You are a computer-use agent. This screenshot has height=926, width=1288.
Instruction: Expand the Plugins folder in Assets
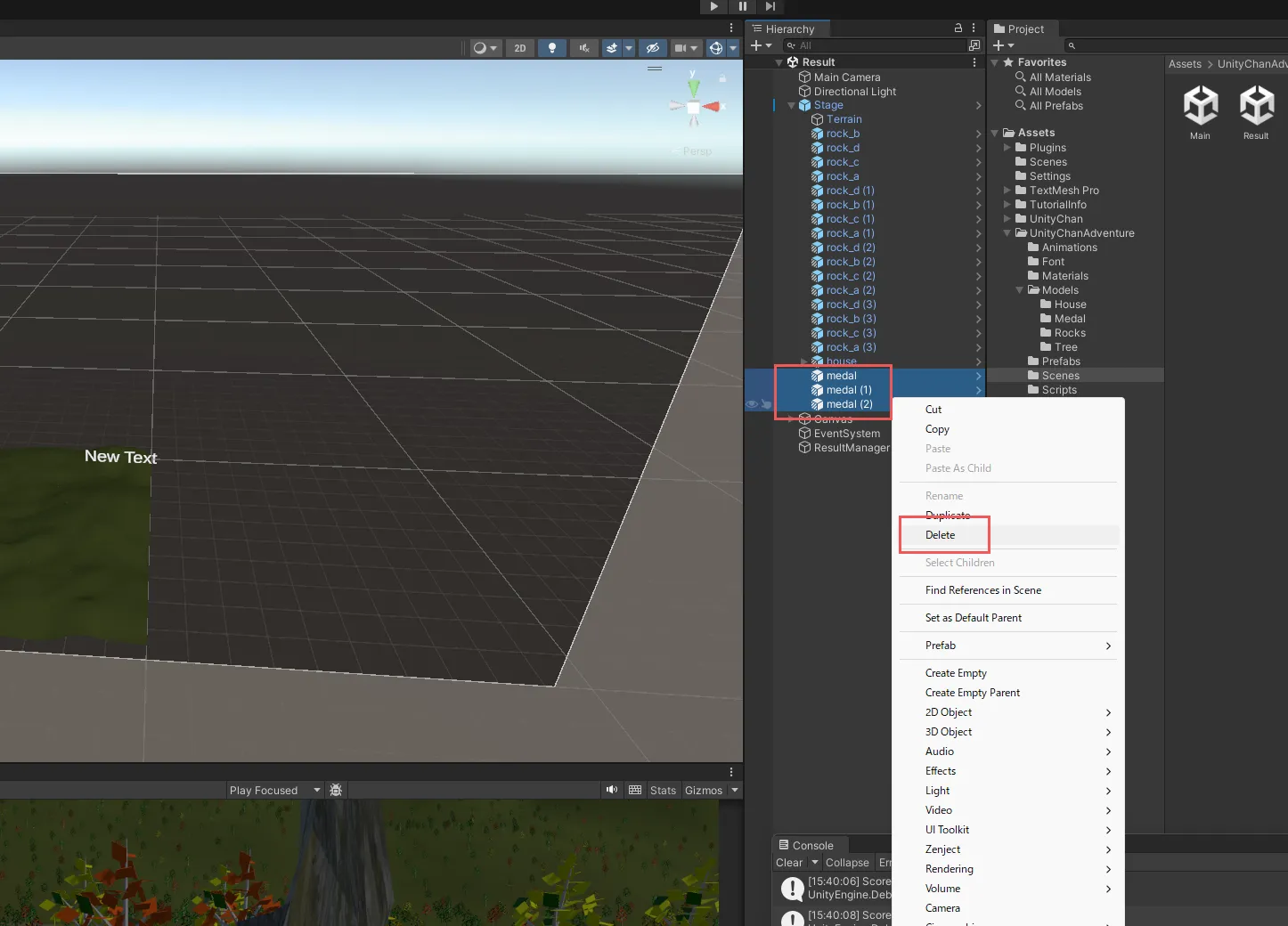1007,148
